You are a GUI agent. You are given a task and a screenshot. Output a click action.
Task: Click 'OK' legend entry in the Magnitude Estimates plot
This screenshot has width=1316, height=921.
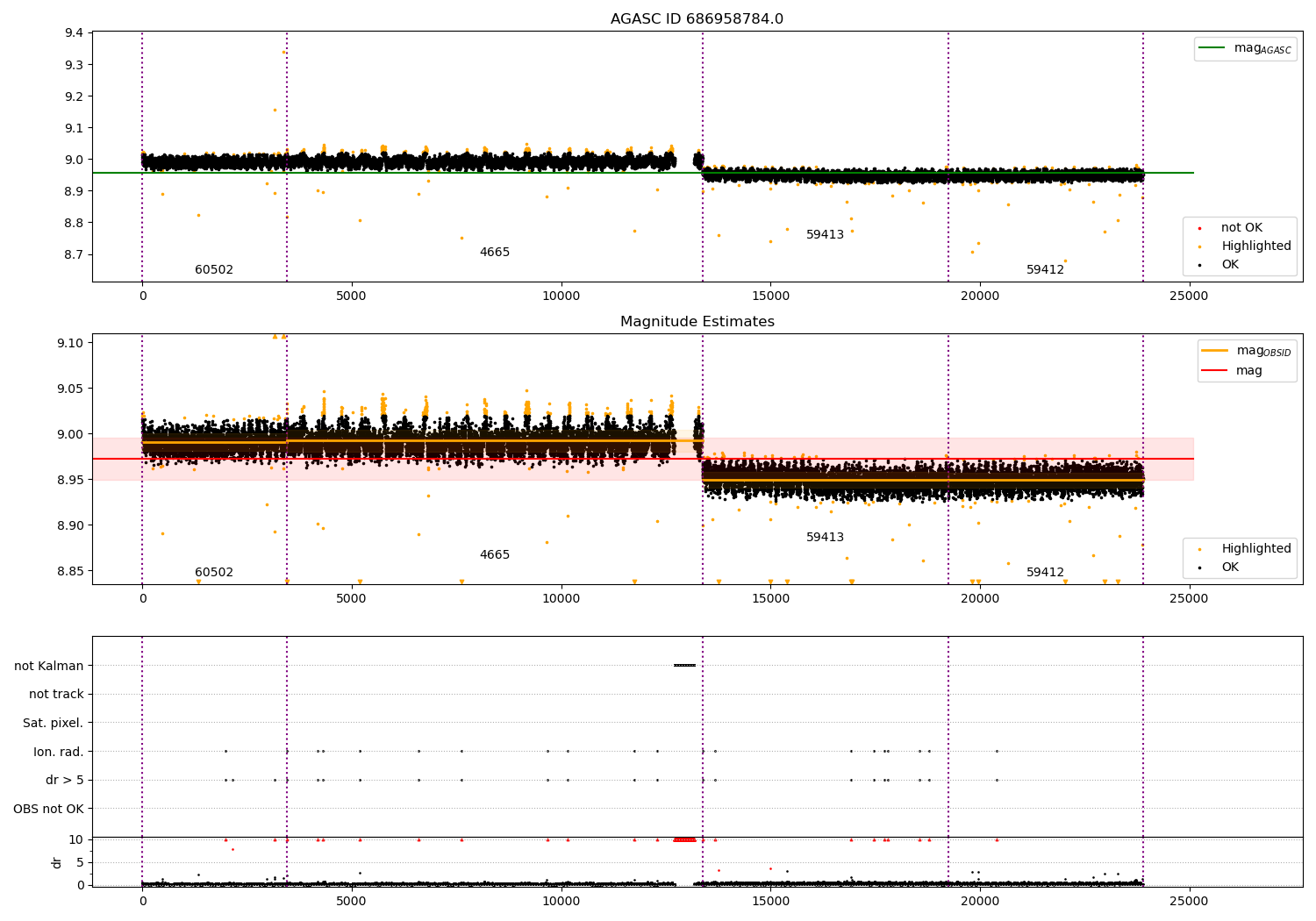[x=1230, y=568]
